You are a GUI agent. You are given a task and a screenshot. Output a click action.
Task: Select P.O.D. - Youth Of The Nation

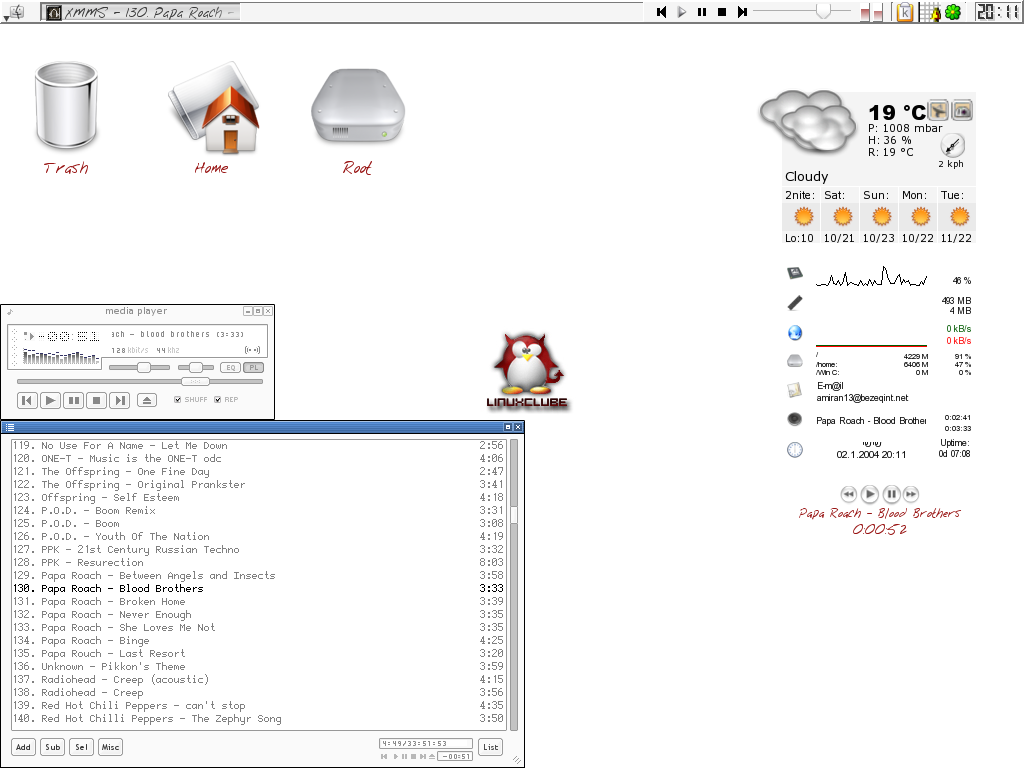coord(258,536)
